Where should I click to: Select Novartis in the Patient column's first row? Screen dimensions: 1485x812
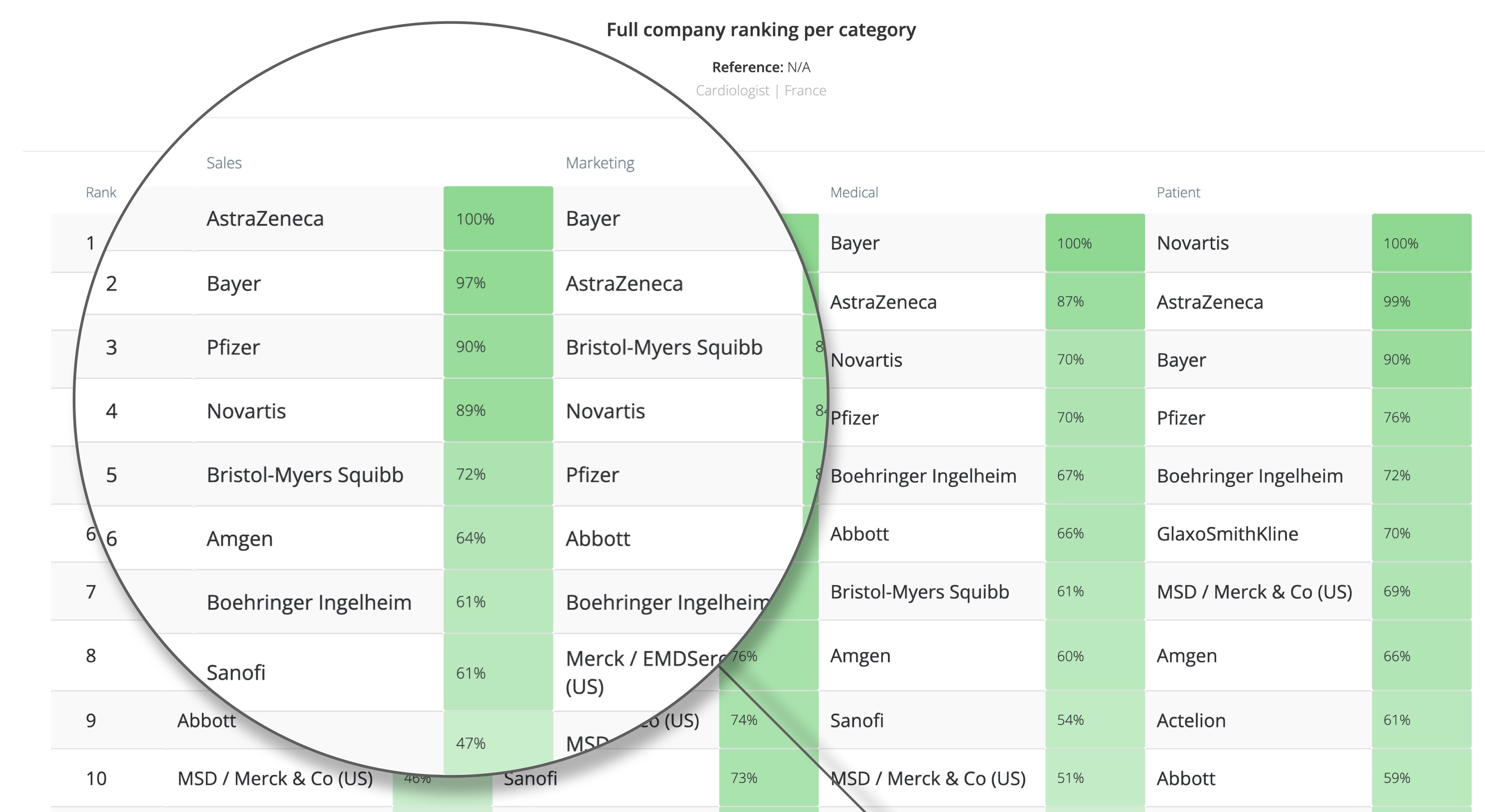tap(1192, 243)
